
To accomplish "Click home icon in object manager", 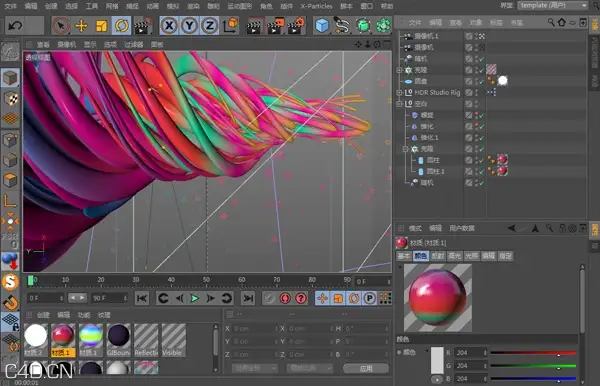I will coord(561,22).
